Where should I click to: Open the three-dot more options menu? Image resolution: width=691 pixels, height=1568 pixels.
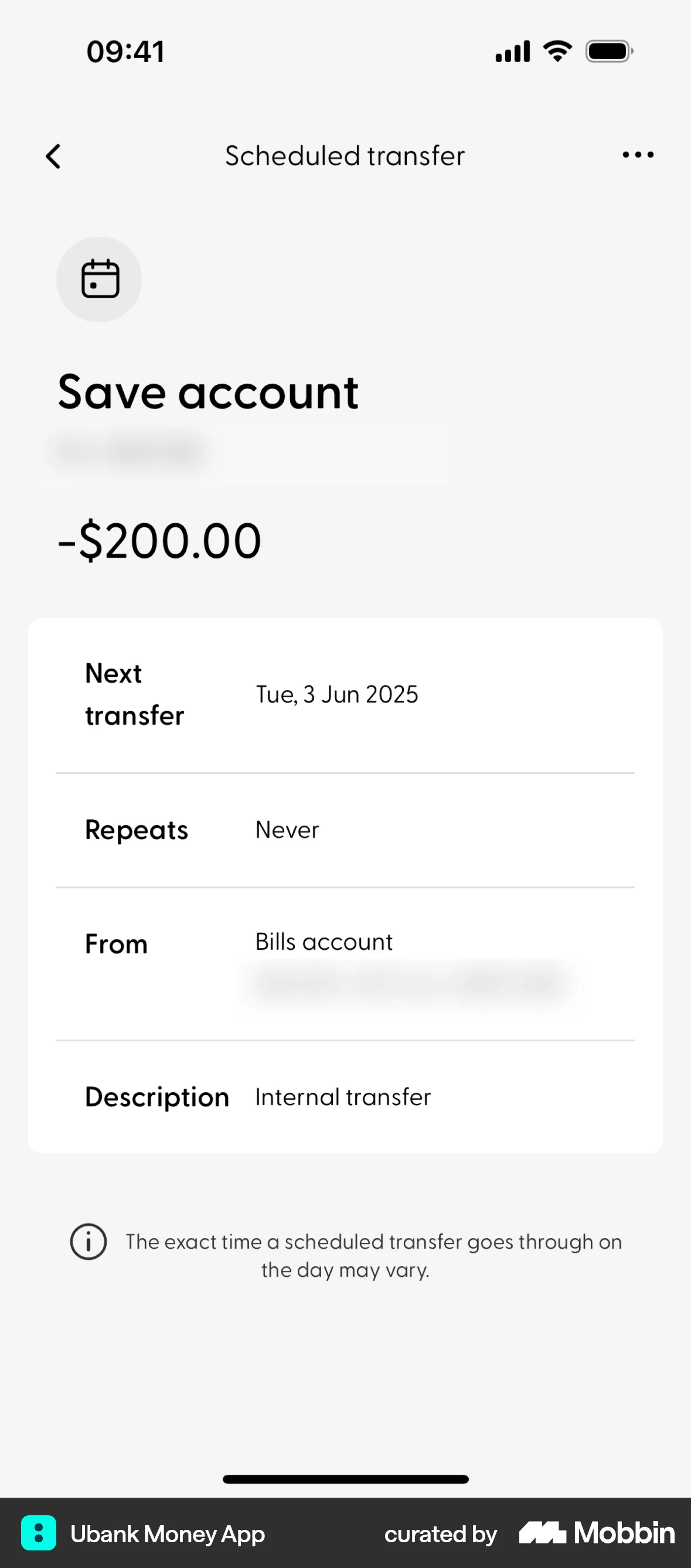638,155
